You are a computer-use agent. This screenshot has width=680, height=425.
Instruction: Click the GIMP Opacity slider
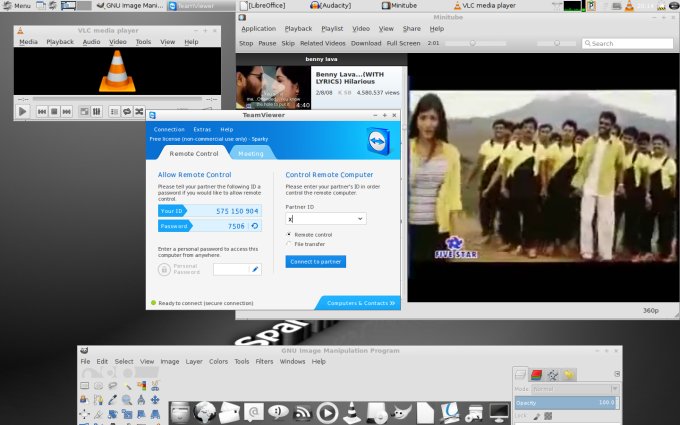pos(564,402)
